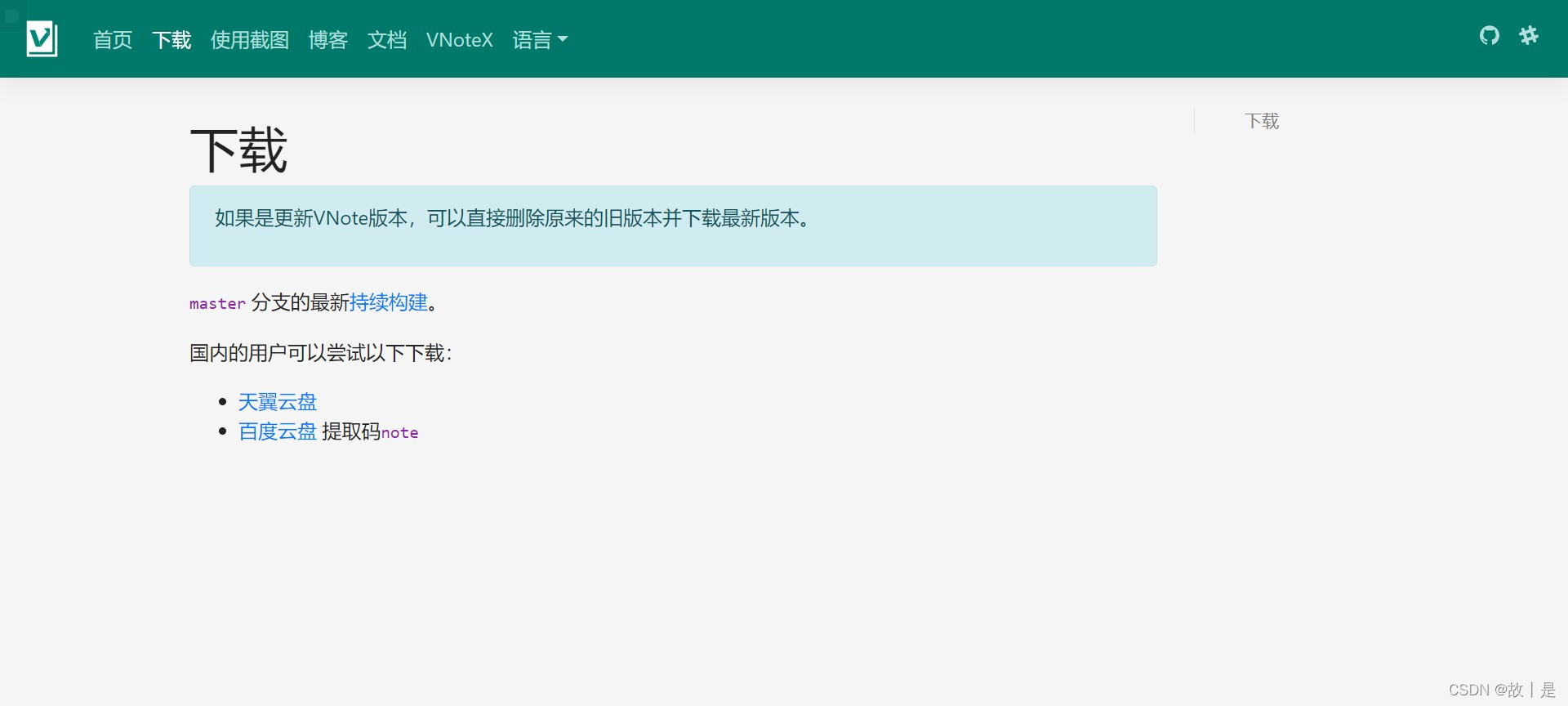Open the 百度云盘 download link
The height and width of the screenshot is (706, 1568).
tap(278, 431)
